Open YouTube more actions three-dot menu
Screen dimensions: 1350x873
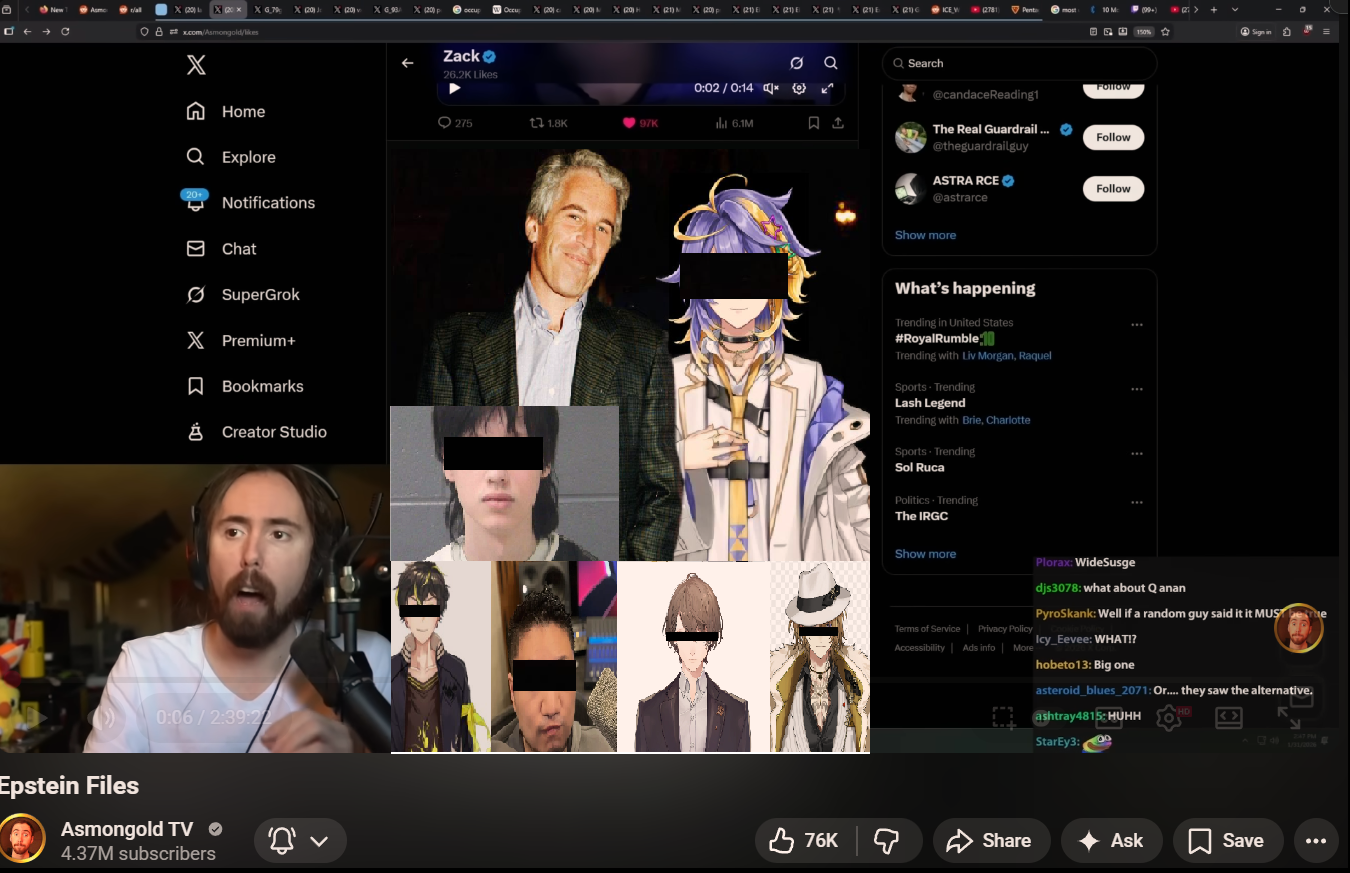coord(1316,841)
